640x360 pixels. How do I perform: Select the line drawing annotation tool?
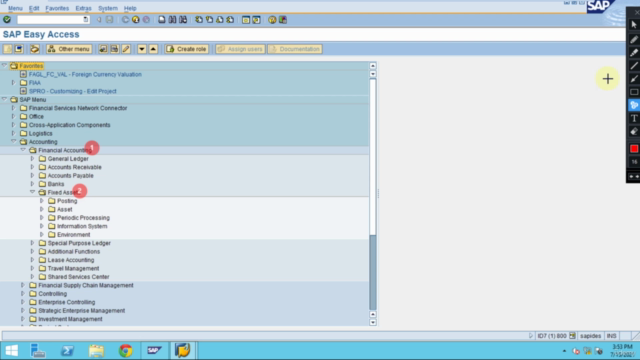click(x=634, y=65)
